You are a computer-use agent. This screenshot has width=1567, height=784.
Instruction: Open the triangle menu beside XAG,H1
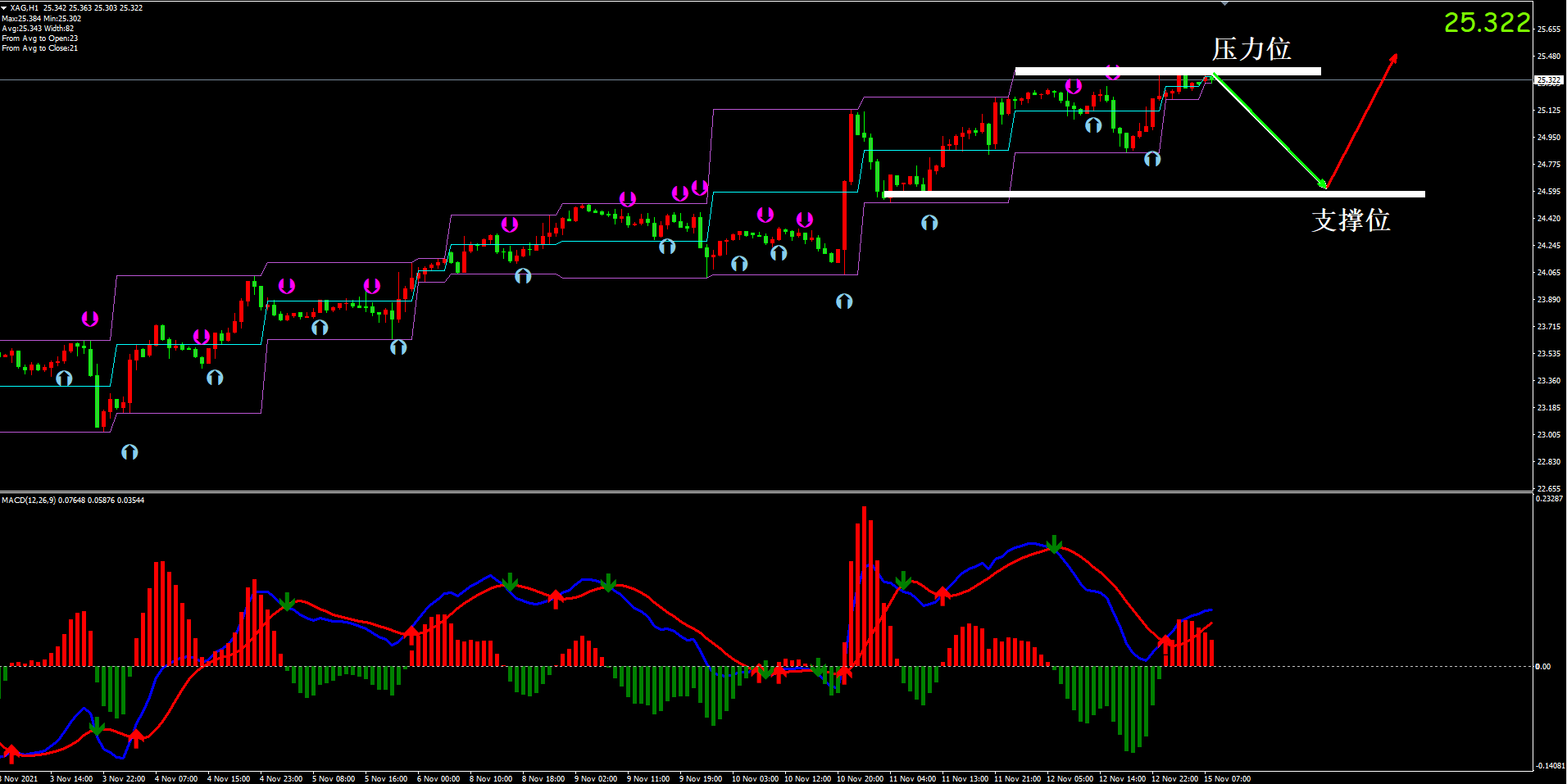(5, 7)
